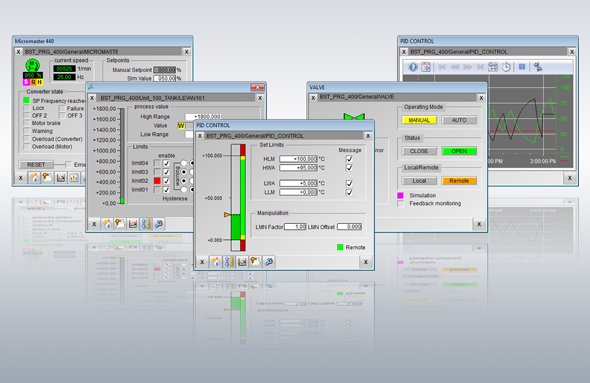Open trend chart icon in Micromaster 440 toolbar

click(61, 178)
